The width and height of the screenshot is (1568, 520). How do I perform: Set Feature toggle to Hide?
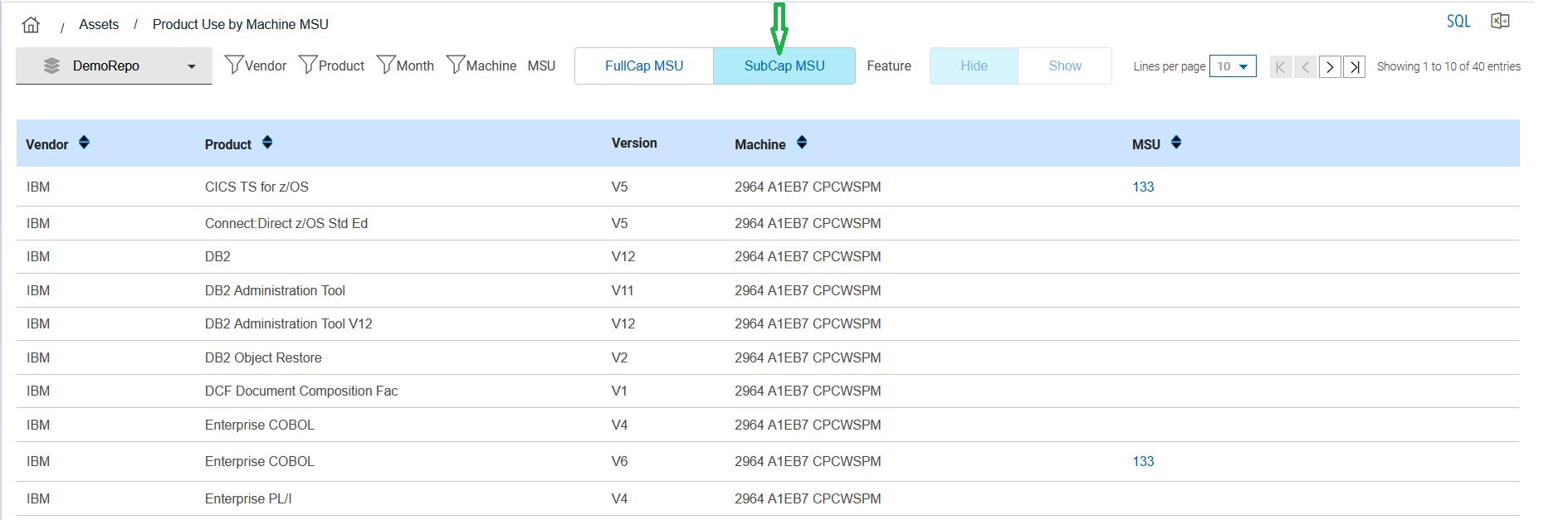(974, 66)
